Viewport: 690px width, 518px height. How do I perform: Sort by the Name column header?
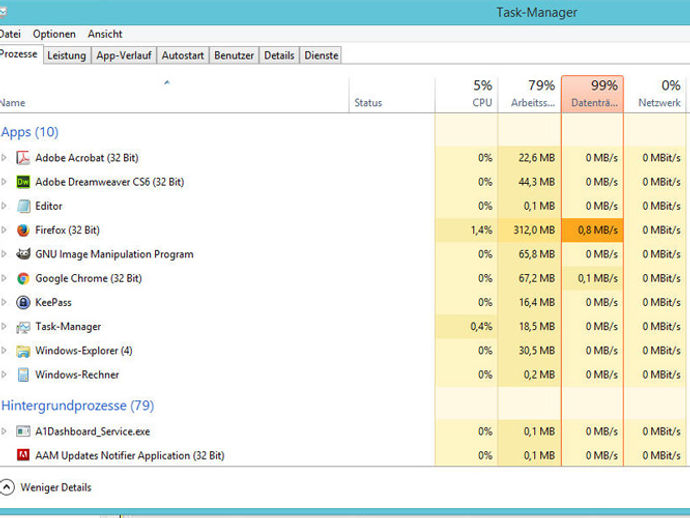(174, 95)
